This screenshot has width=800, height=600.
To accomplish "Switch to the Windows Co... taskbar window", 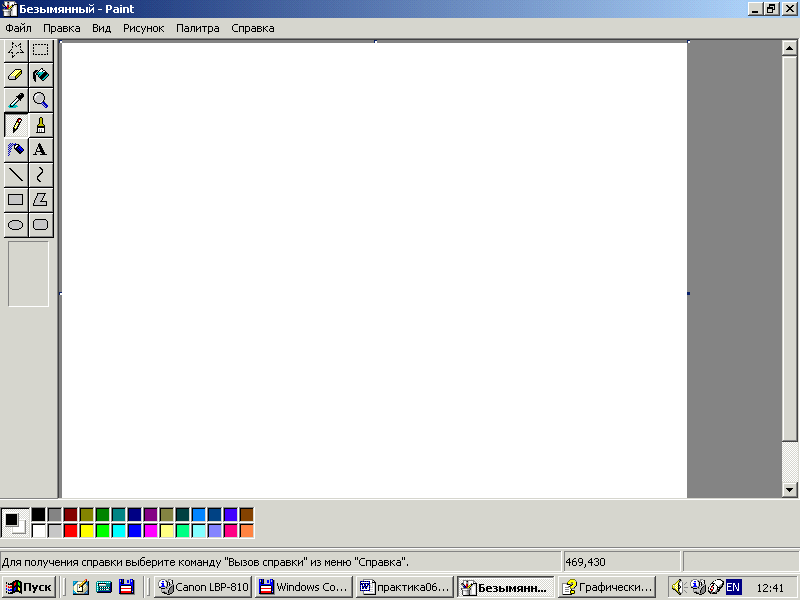I will [x=304, y=587].
